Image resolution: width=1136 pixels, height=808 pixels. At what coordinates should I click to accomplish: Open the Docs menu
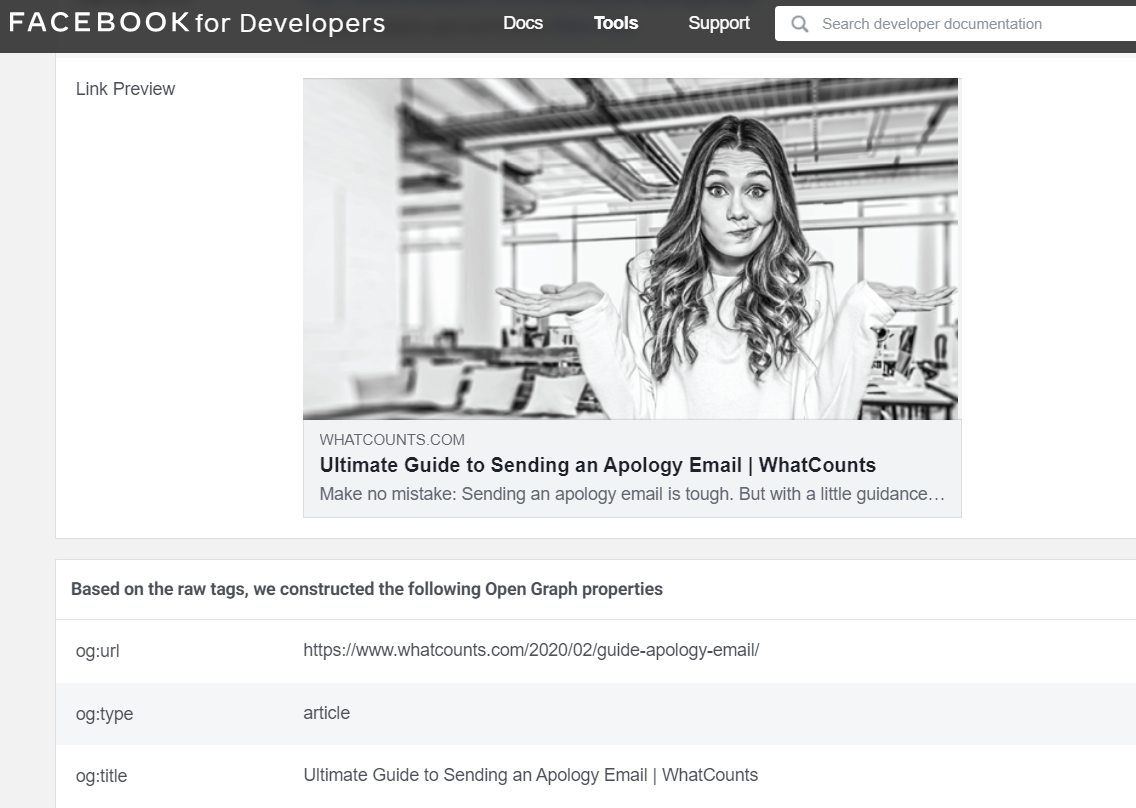(522, 23)
